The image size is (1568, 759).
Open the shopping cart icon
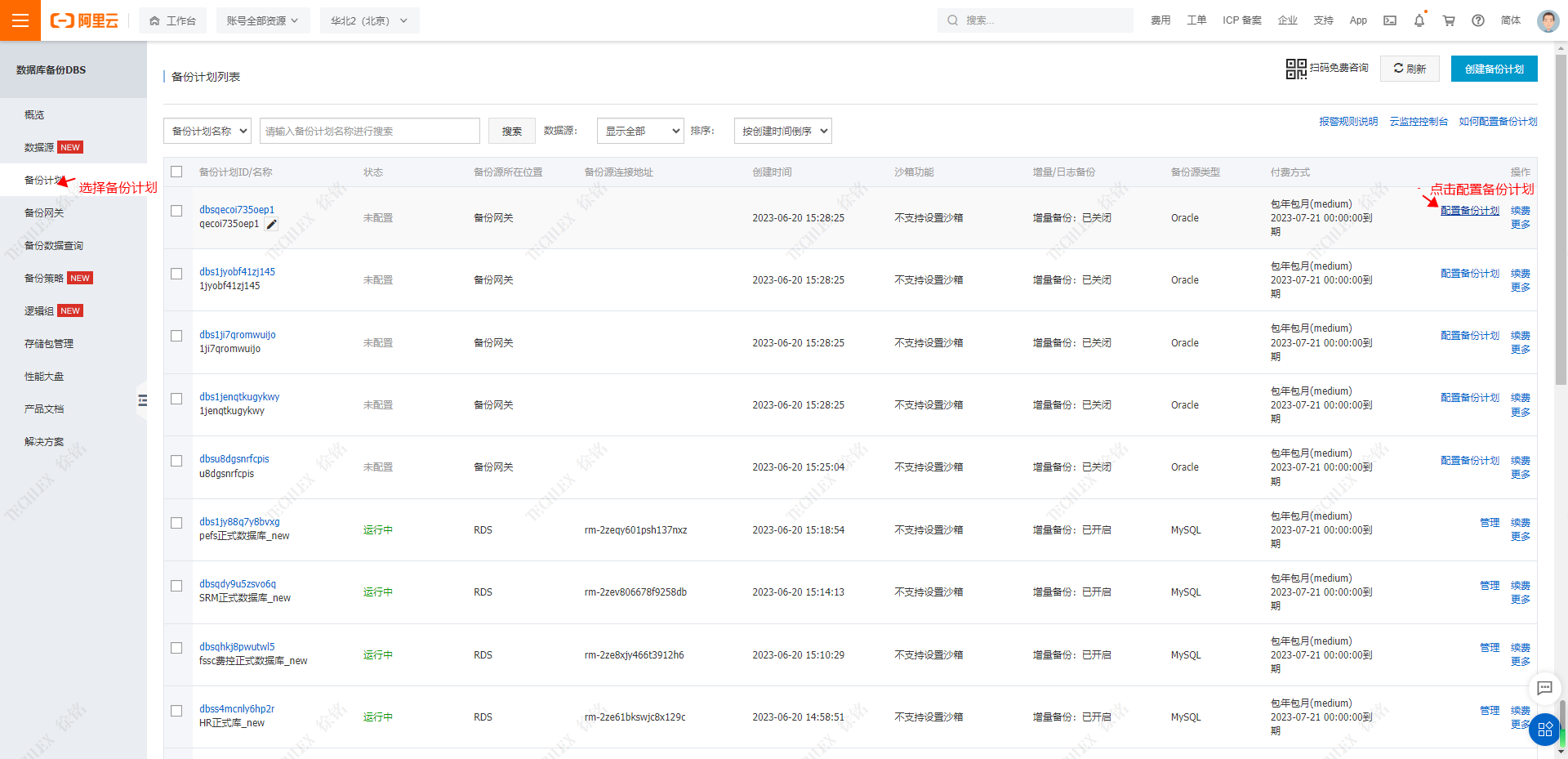(x=1449, y=20)
